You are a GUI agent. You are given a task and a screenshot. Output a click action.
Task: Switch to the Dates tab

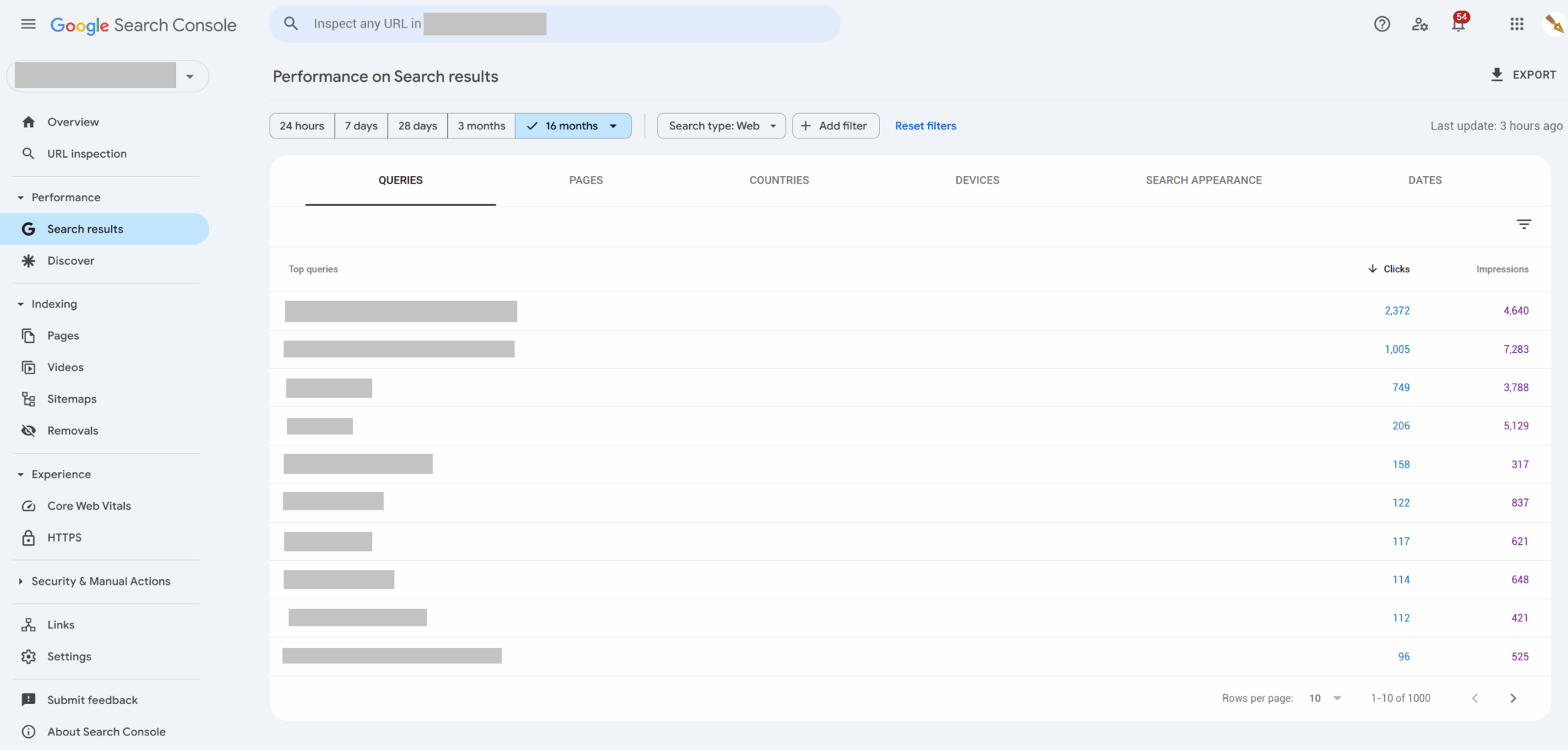(x=1425, y=180)
